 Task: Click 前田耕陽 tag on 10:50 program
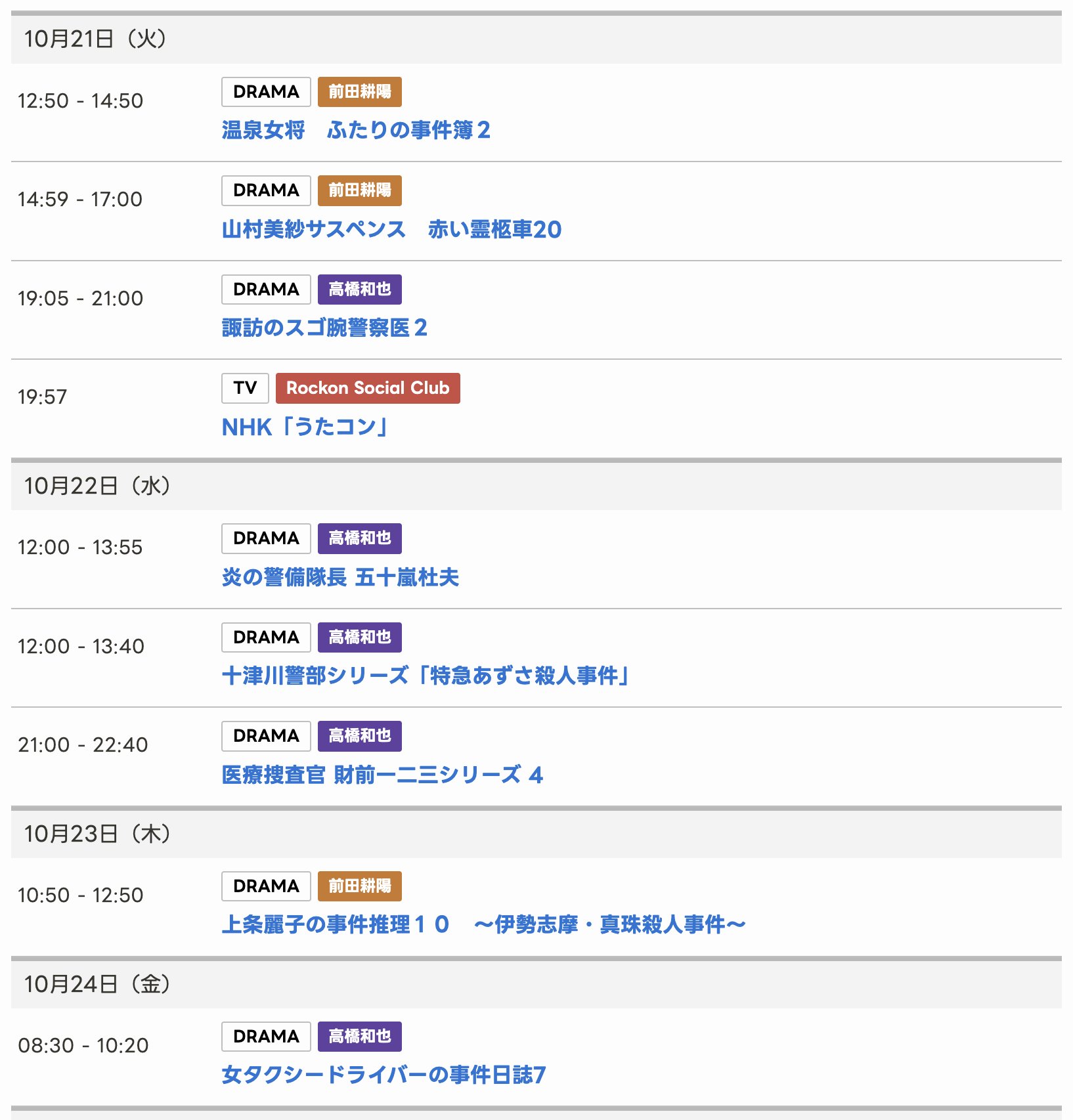(x=360, y=886)
